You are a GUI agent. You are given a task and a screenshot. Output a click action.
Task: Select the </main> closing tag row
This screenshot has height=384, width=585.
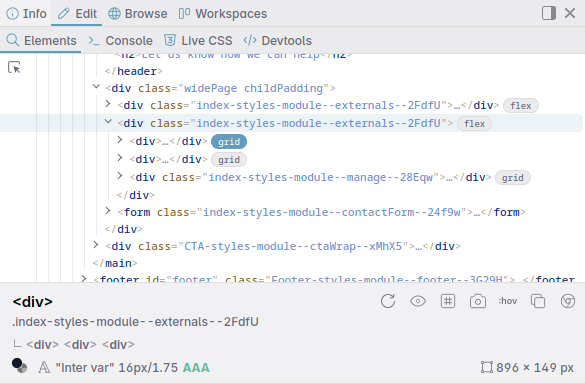pyautogui.click(x=115, y=263)
